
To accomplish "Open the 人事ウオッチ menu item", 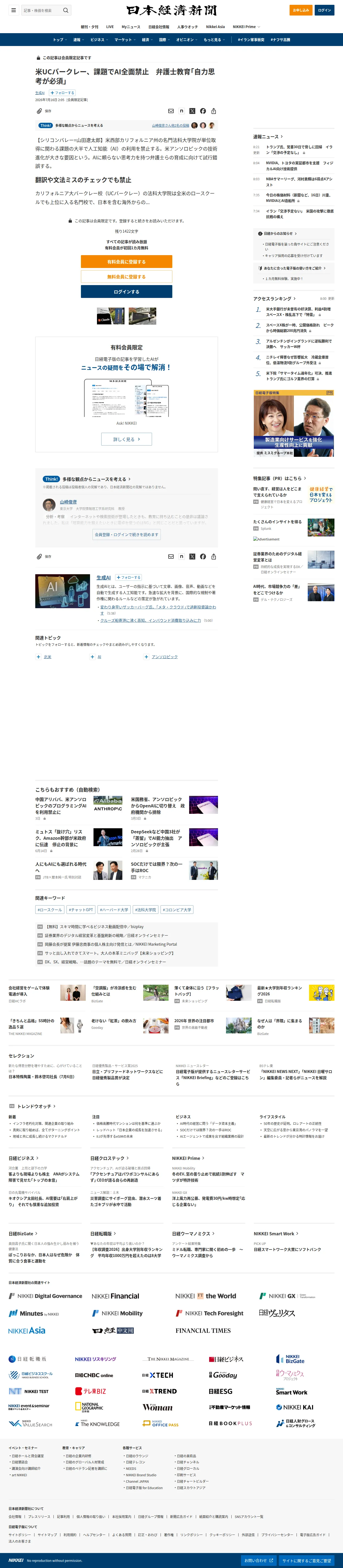I will pyautogui.click(x=187, y=27).
